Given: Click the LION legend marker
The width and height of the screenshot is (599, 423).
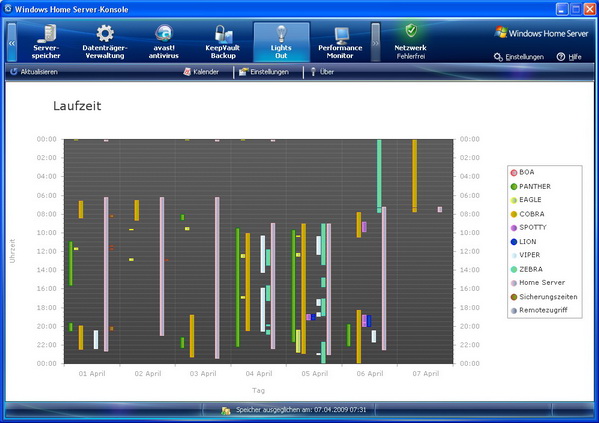Looking at the screenshot, I should [514, 242].
